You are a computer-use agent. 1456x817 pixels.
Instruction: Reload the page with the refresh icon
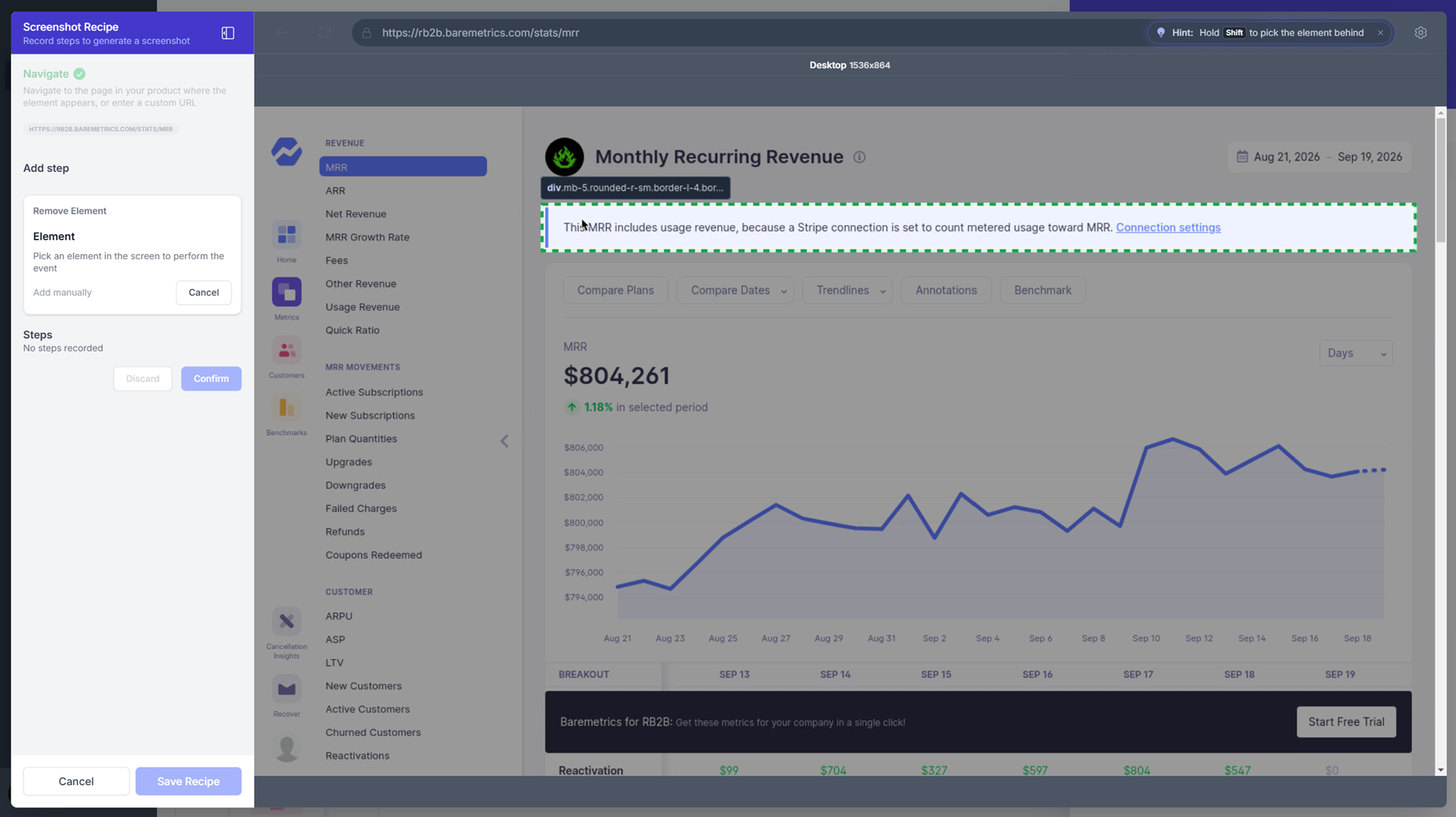[325, 33]
